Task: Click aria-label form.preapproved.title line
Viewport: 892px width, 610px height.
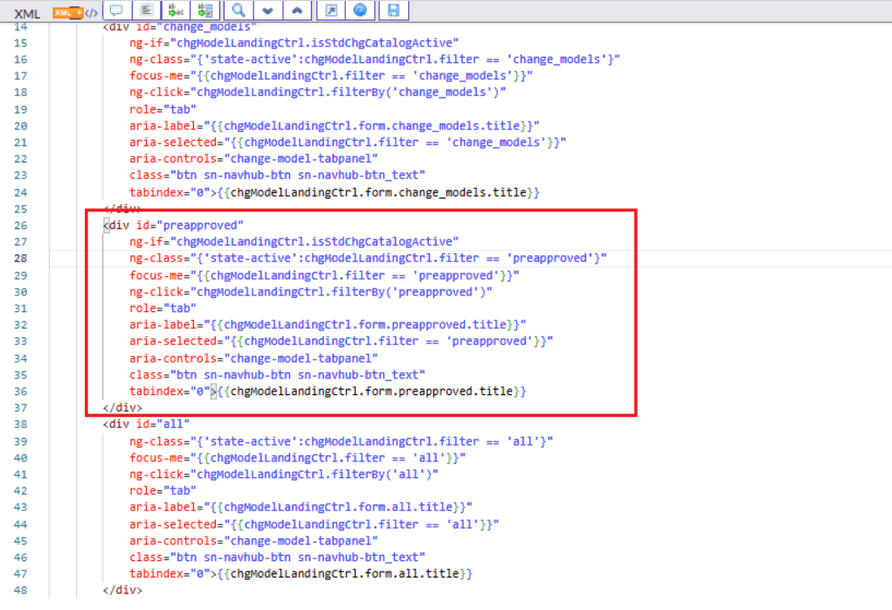Action: pyautogui.click(x=327, y=325)
